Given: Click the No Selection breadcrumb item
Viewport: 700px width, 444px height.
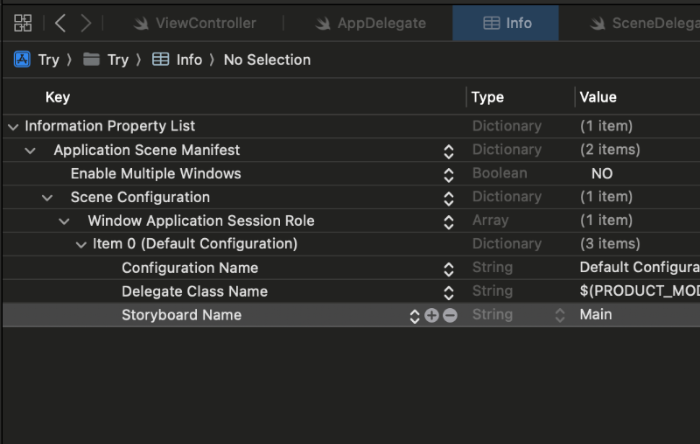Looking at the screenshot, I should (x=267, y=60).
